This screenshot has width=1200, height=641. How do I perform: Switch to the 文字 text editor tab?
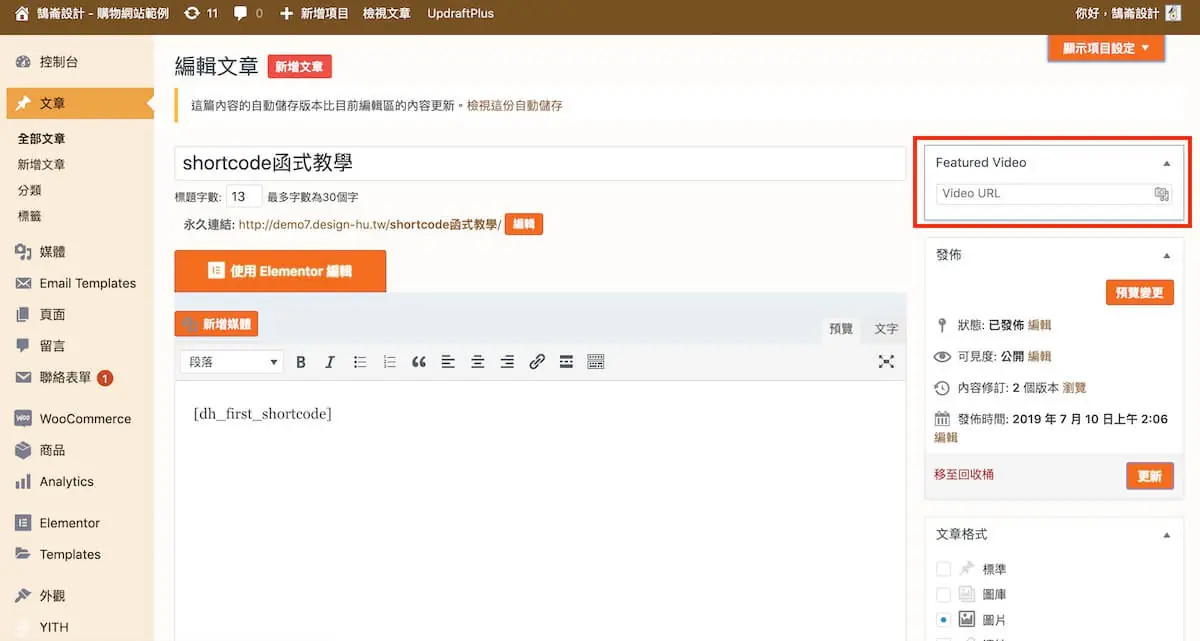tap(886, 329)
